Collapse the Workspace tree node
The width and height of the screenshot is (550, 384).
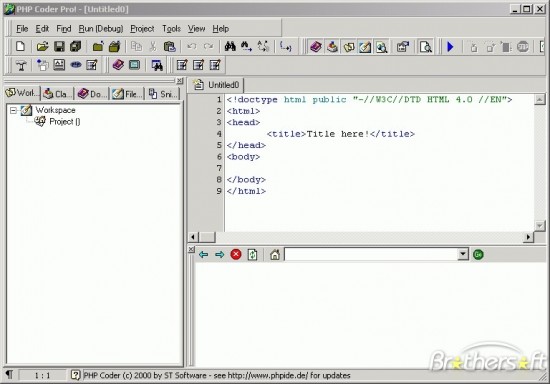point(13,110)
